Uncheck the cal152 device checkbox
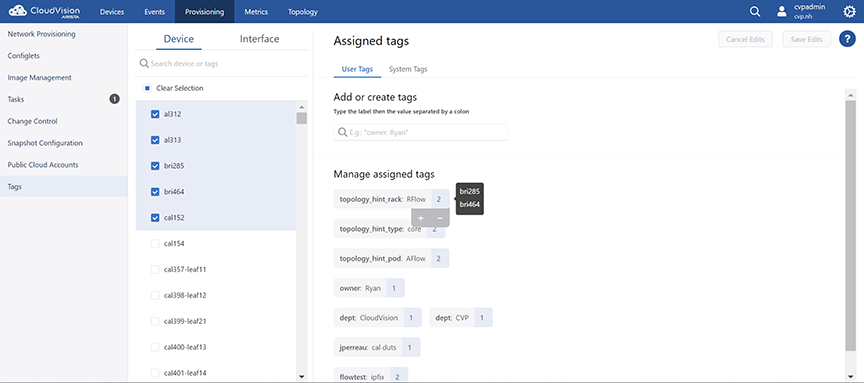This screenshot has width=864, height=383. pos(155,218)
